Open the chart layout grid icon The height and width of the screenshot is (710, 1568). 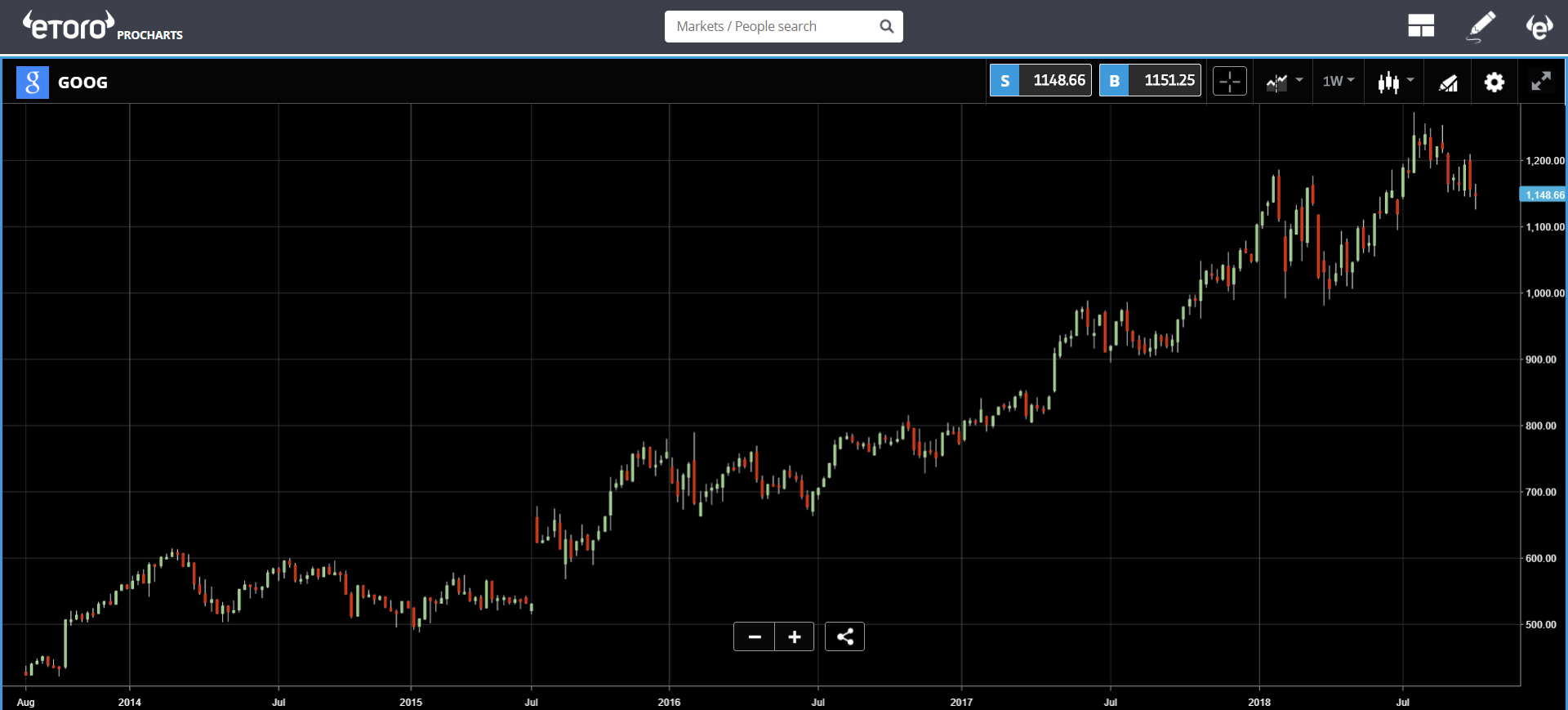pyautogui.click(x=1420, y=26)
